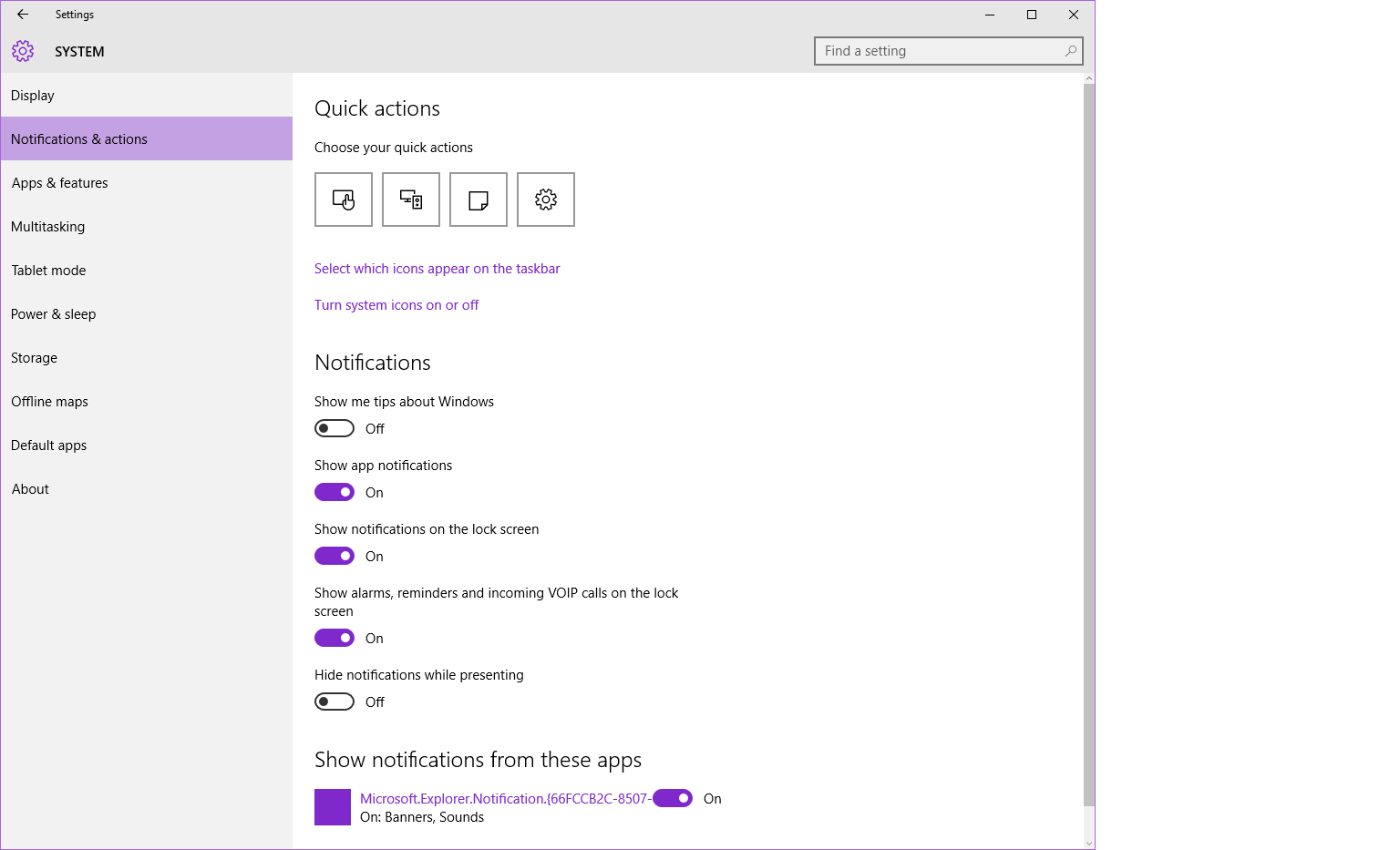Viewport: 1400px width, 850px height.
Task: Turn off Microsoft.Explorer.Notification app notifications toggle
Action: pos(673,798)
